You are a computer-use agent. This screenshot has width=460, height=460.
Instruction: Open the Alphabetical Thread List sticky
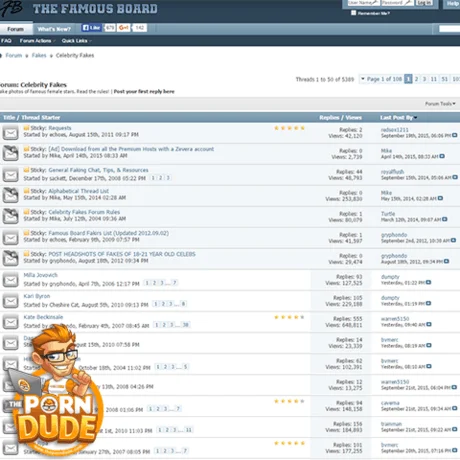click(x=79, y=191)
